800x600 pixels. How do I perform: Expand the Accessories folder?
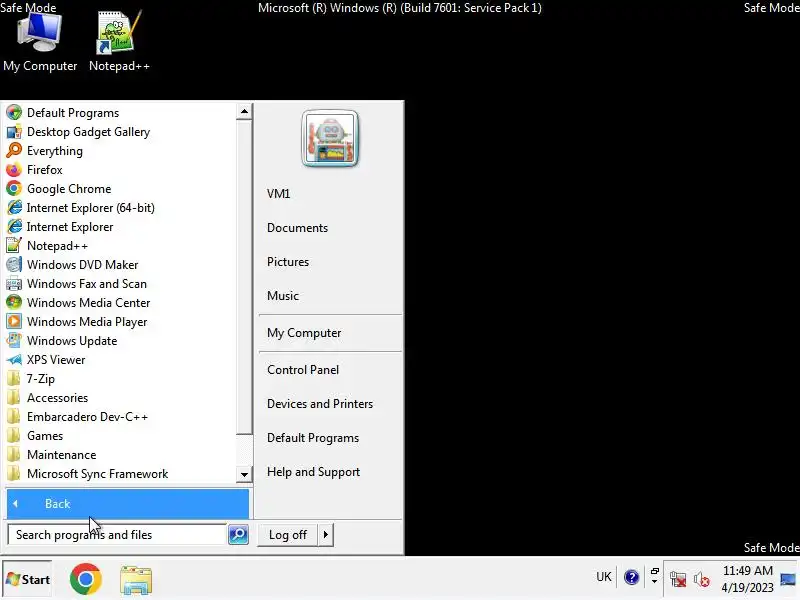click(x=47, y=397)
